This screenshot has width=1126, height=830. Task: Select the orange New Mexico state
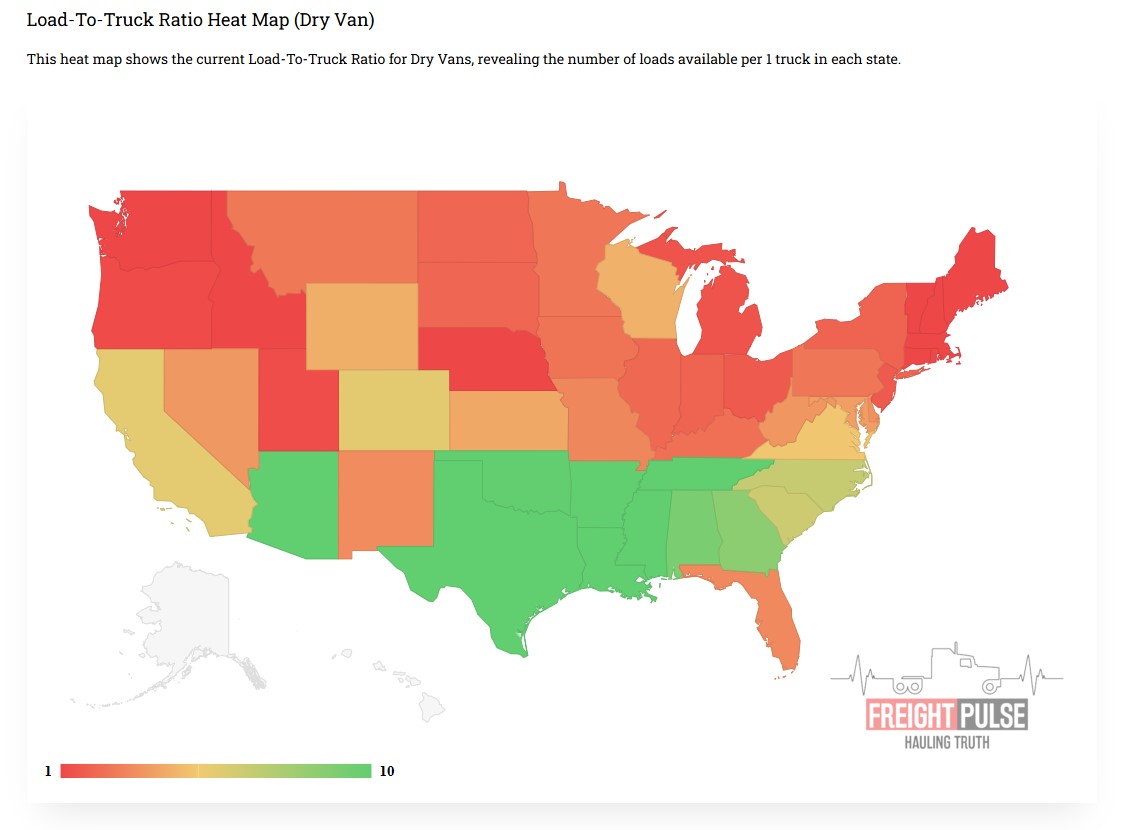(386, 500)
